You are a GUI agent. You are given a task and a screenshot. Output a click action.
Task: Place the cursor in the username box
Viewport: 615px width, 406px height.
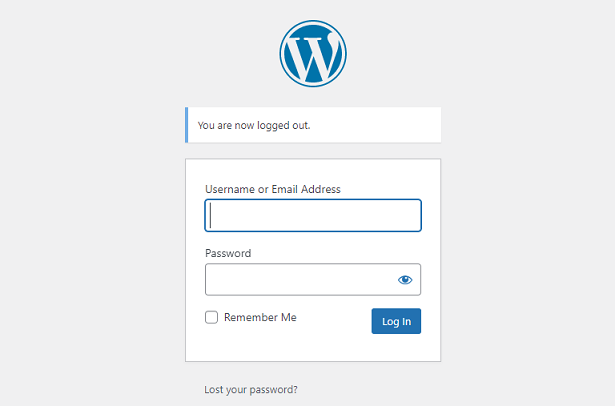point(313,215)
